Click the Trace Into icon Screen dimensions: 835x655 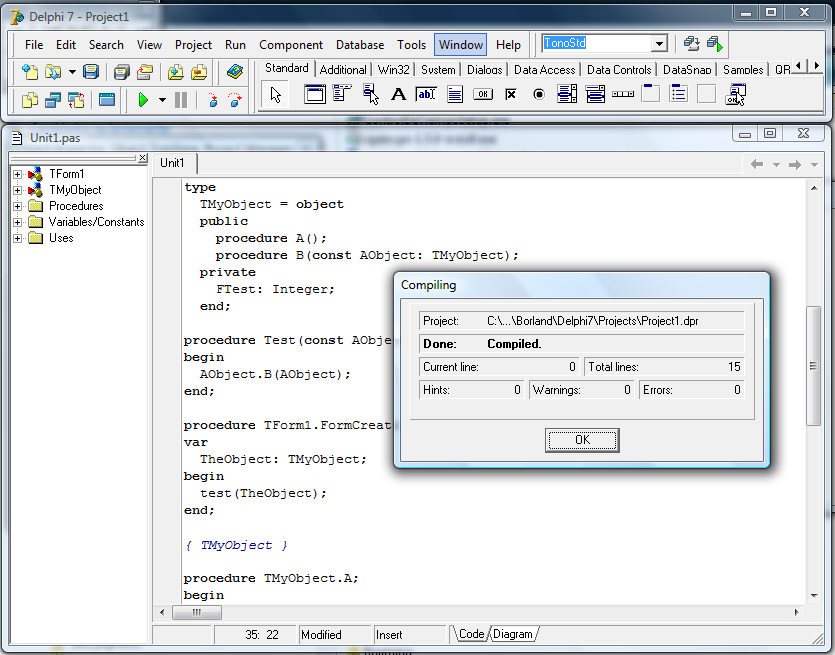click(212, 100)
